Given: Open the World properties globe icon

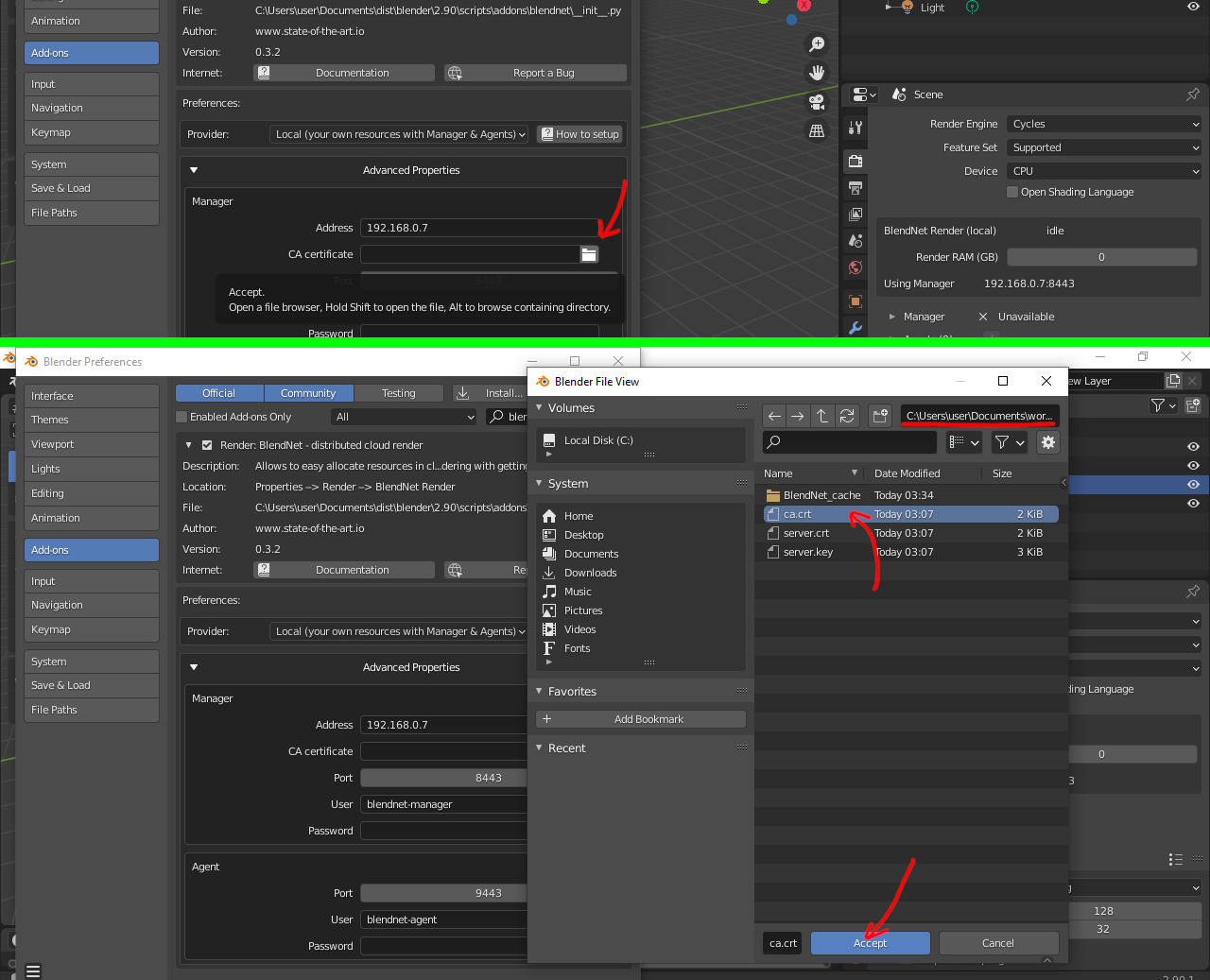Looking at the screenshot, I should point(856,267).
